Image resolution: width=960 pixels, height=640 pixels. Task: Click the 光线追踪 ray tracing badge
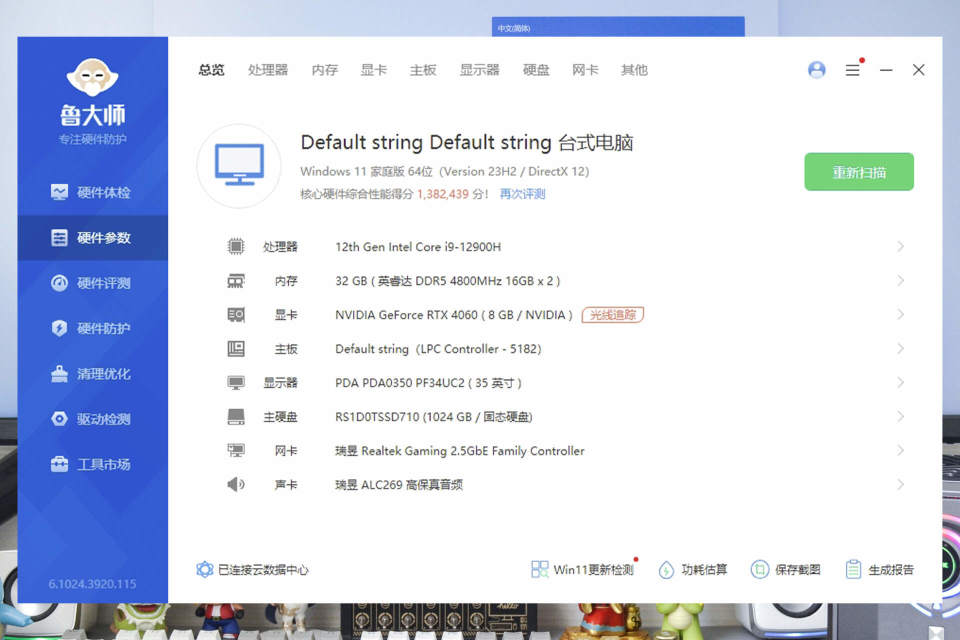click(613, 315)
